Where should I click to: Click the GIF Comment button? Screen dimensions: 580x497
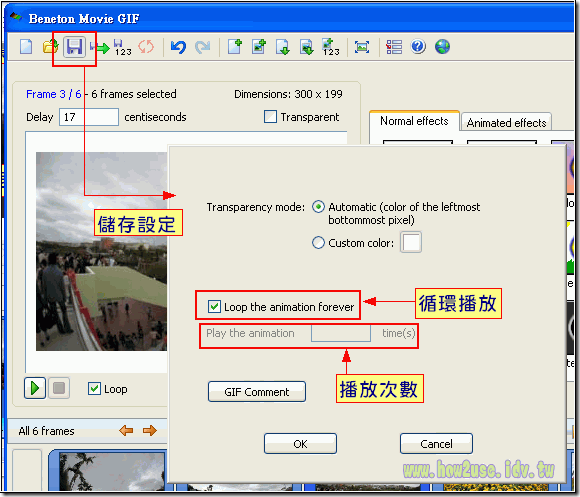pyautogui.click(x=257, y=392)
